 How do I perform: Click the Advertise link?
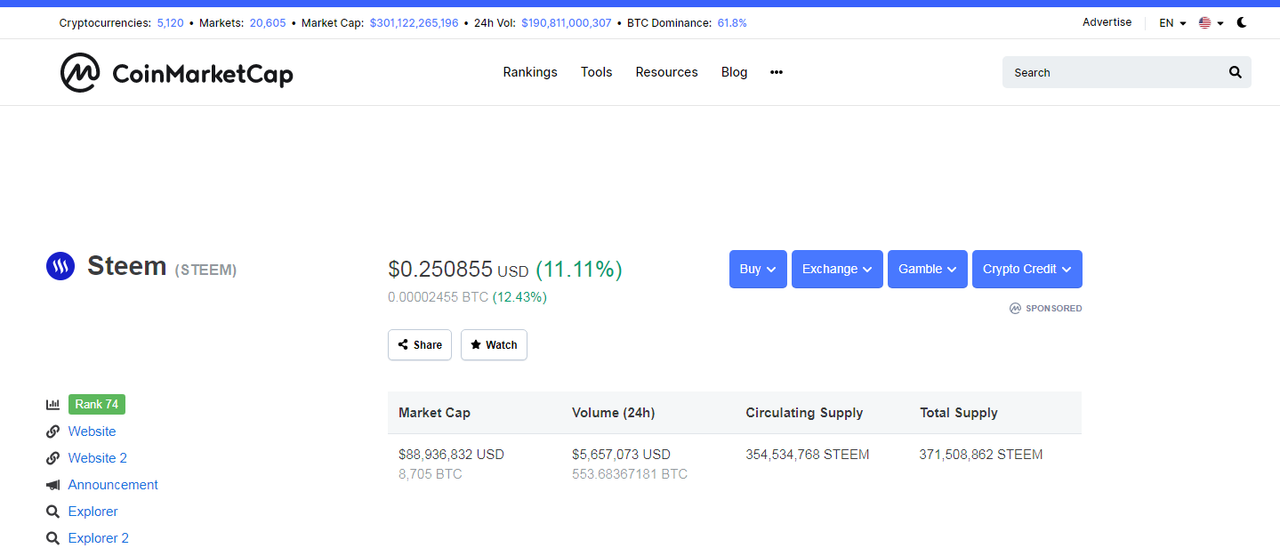(1107, 22)
